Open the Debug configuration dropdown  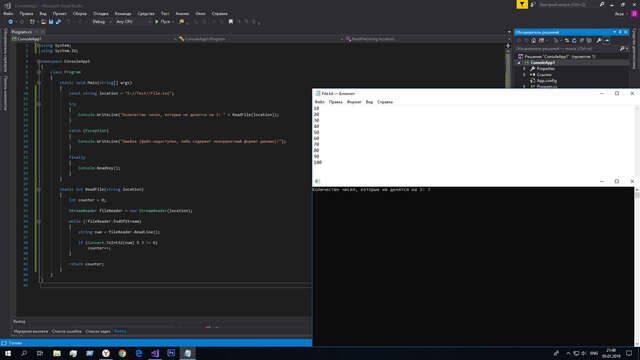point(102,22)
